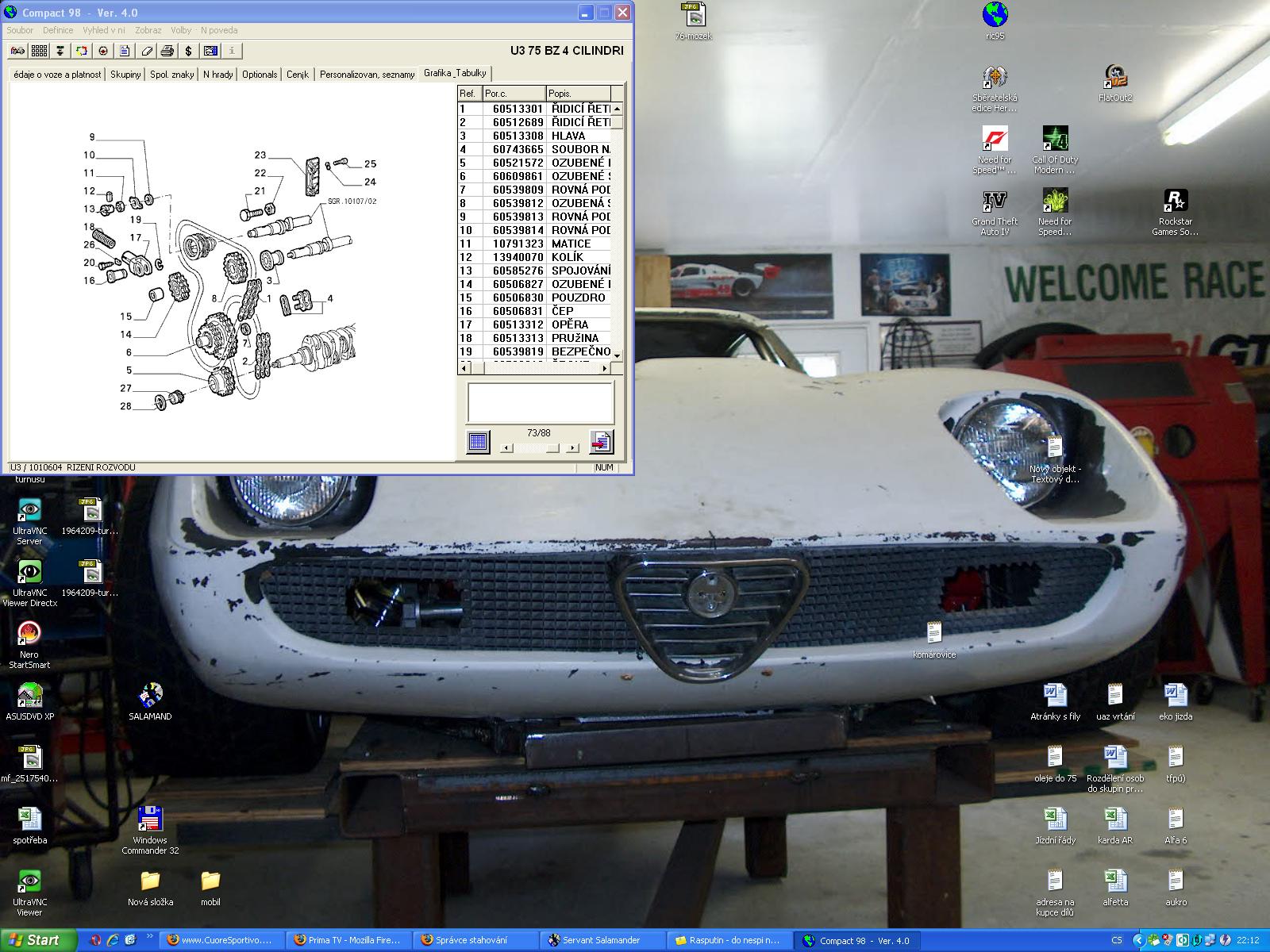Screen dimensions: 1270x952
Task: Select the Optionals tab
Action: 260,75
